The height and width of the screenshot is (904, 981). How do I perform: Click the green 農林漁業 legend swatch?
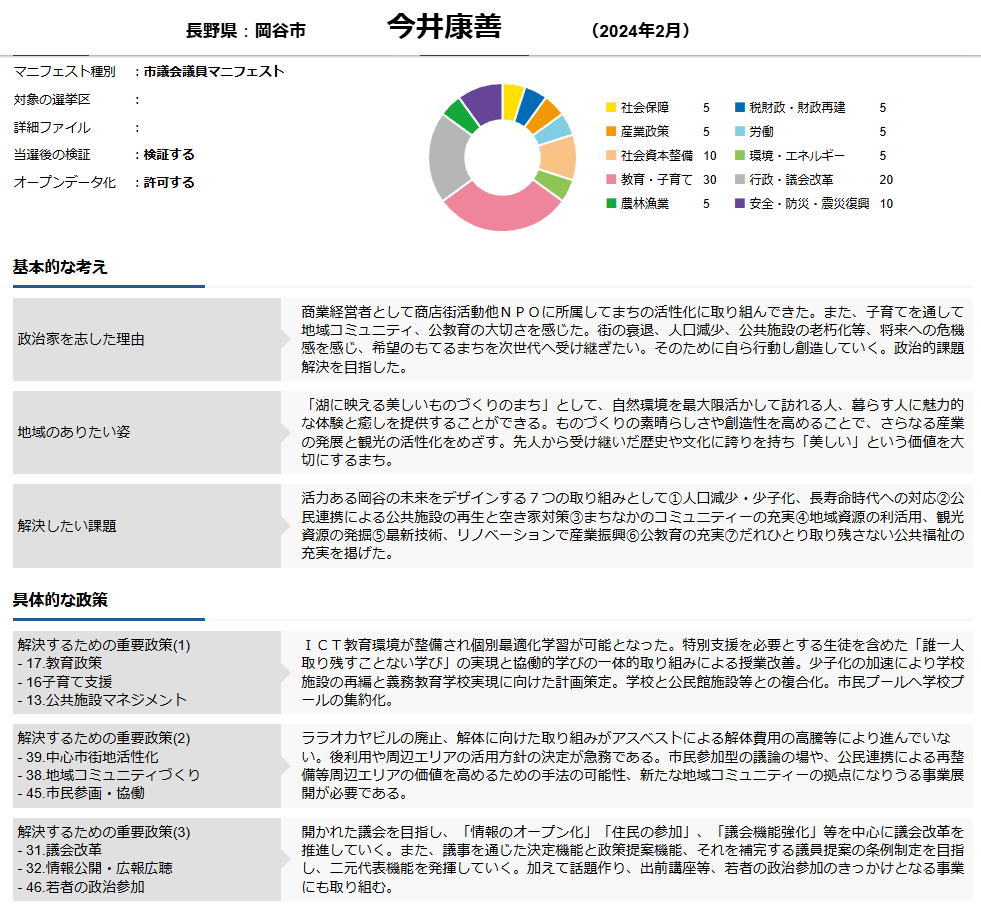tap(611, 204)
